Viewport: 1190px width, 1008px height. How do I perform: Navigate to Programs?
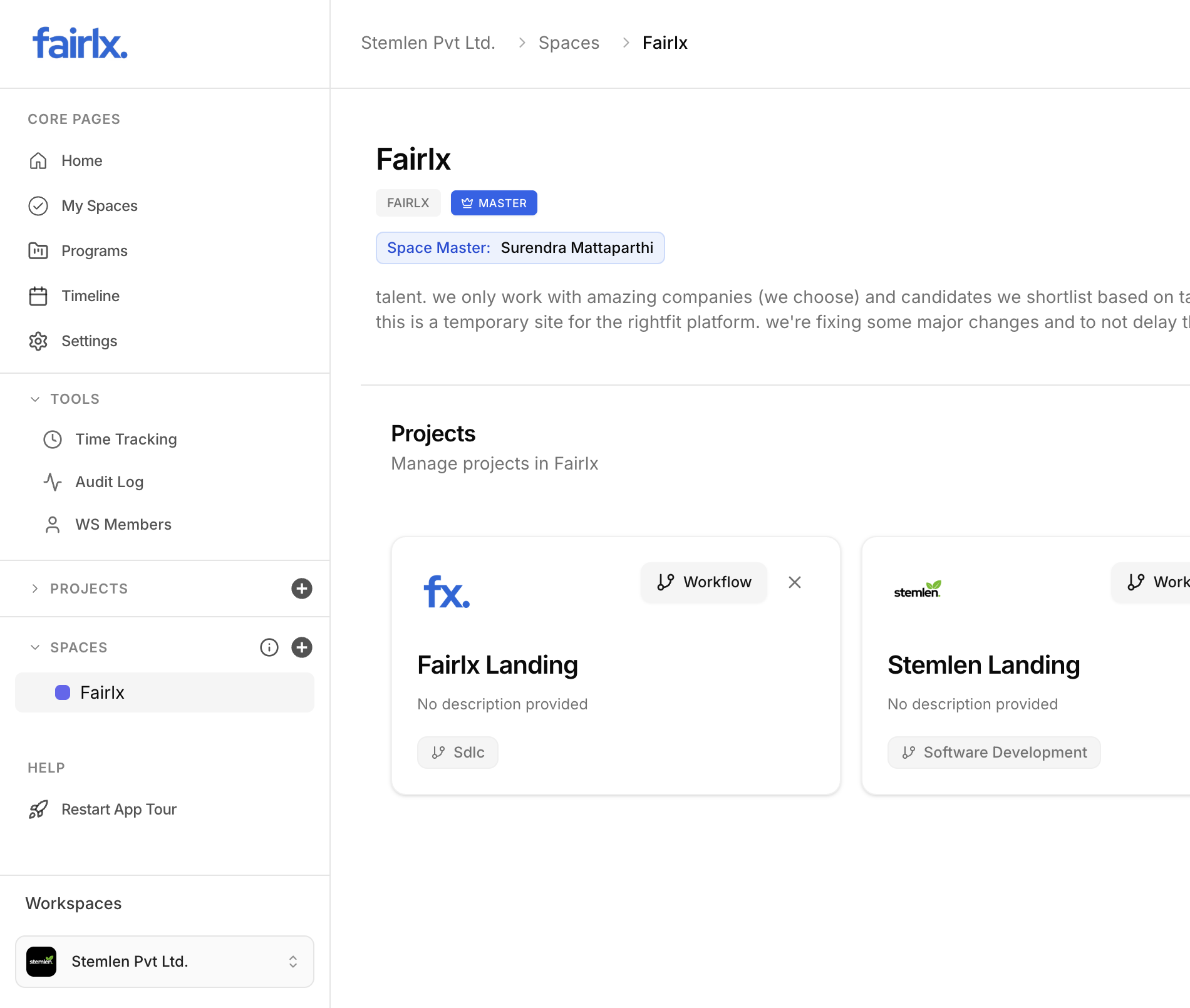(95, 251)
